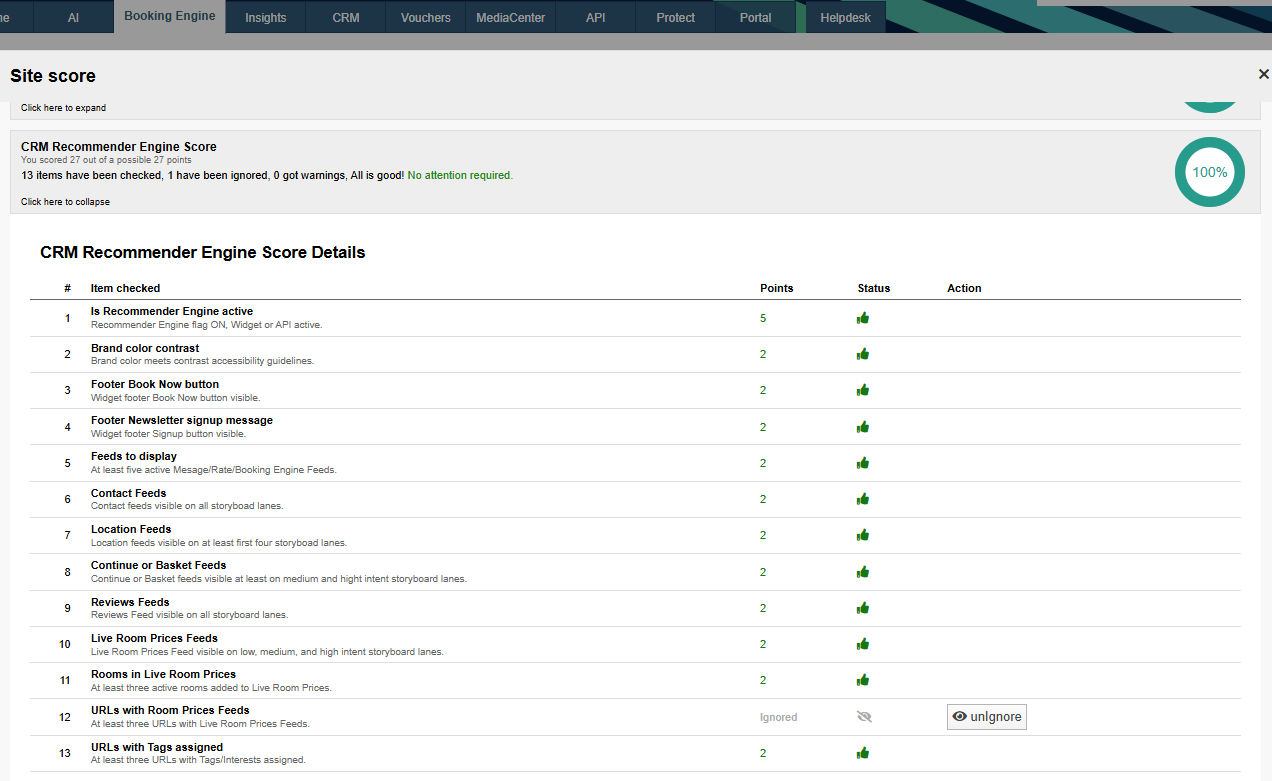Screen dimensions: 1272x781
Task: Click the Ignored points label
Action: pos(779,717)
